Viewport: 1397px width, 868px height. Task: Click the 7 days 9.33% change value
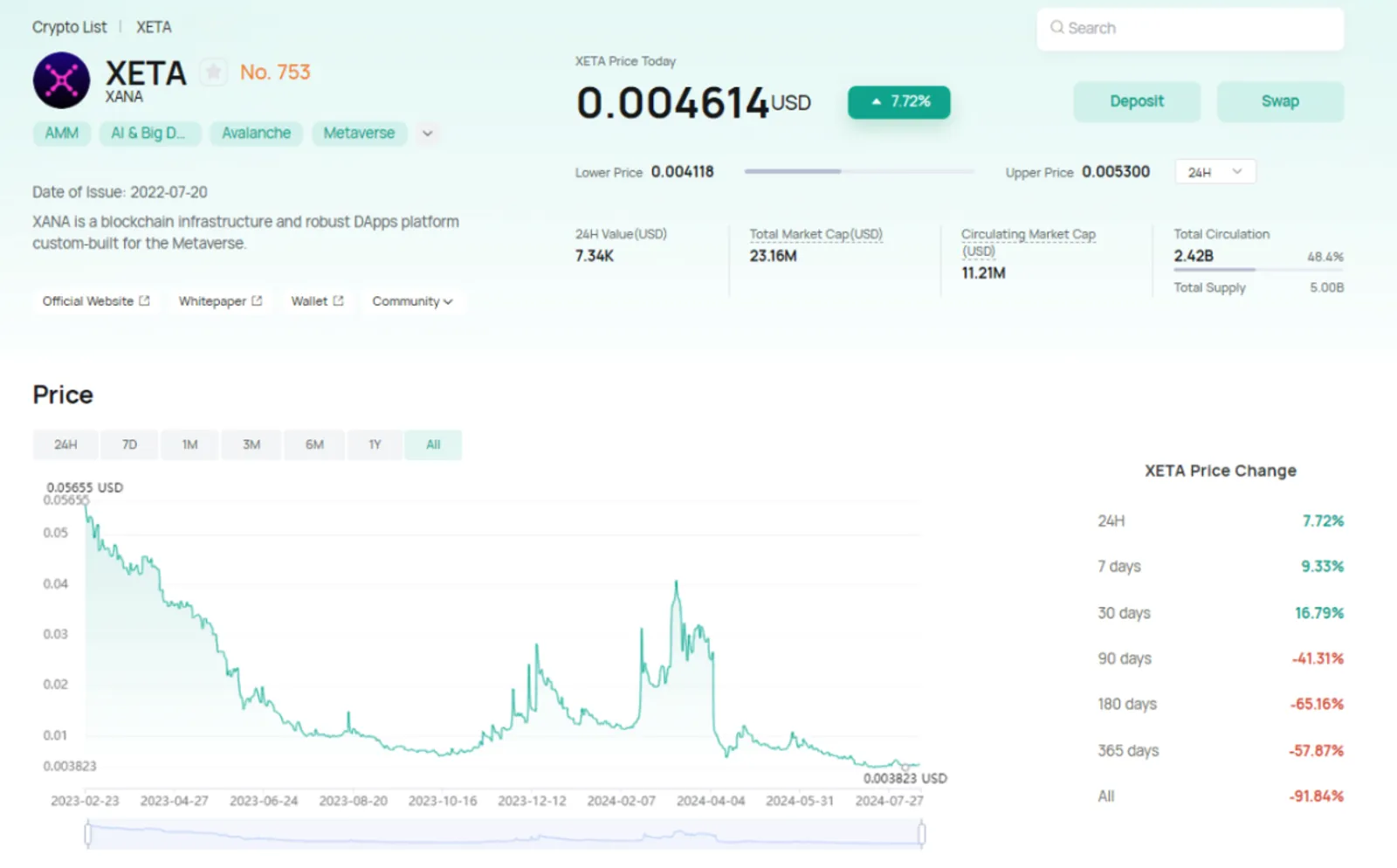pyautogui.click(x=1323, y=567)
